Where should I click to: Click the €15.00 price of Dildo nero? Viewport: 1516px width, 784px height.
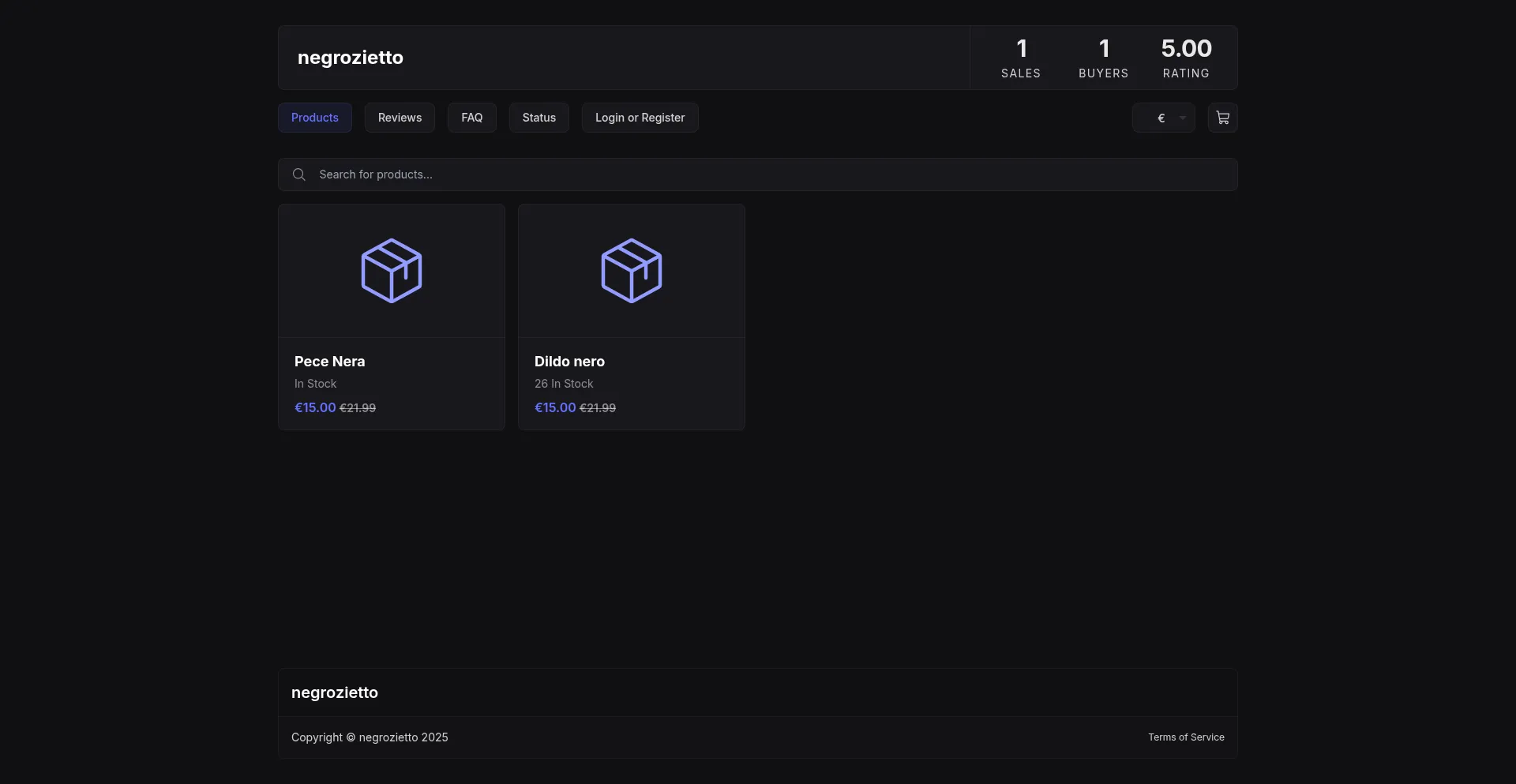click(555, 407)
